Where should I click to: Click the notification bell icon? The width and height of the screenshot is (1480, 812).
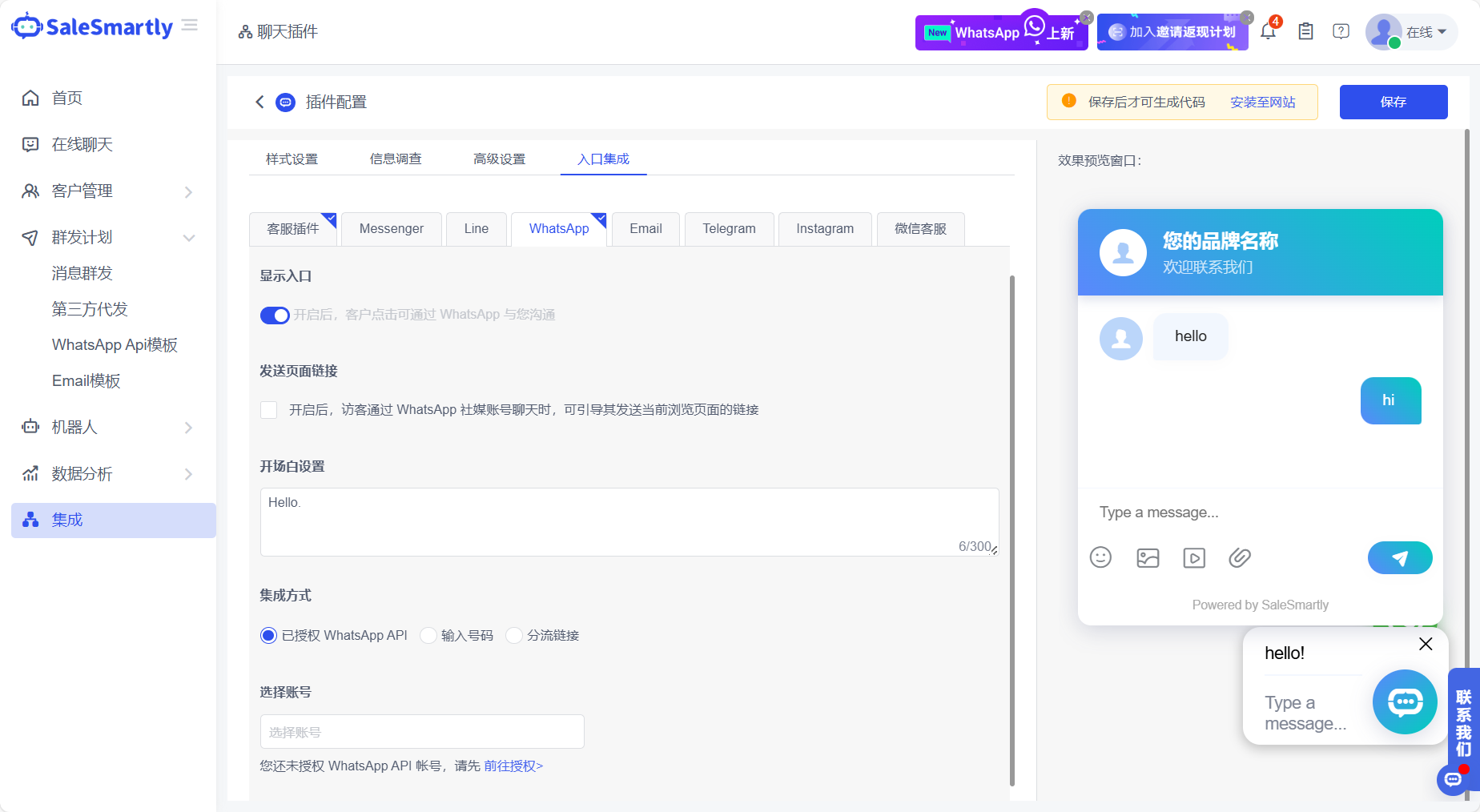coord(1268,32)
